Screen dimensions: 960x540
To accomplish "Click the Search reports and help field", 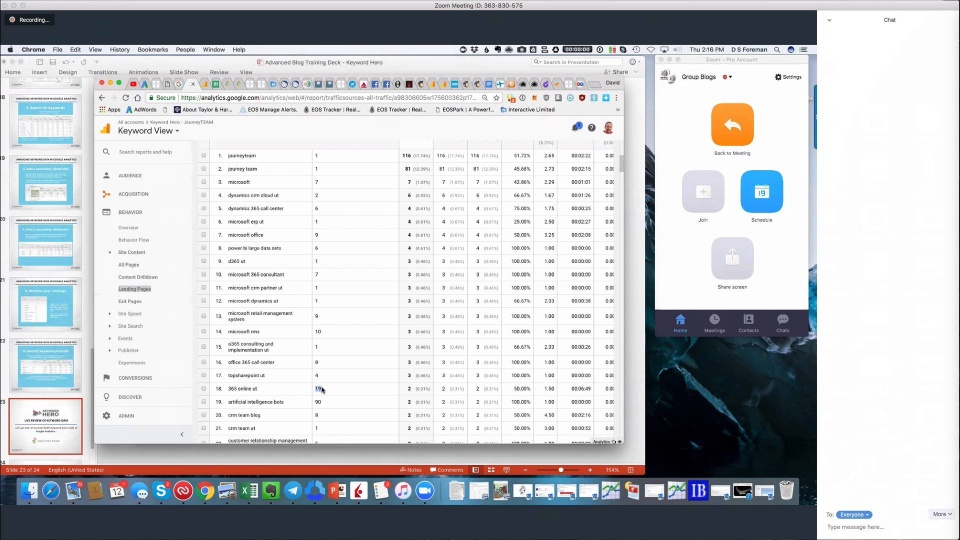I will (145, 152).
